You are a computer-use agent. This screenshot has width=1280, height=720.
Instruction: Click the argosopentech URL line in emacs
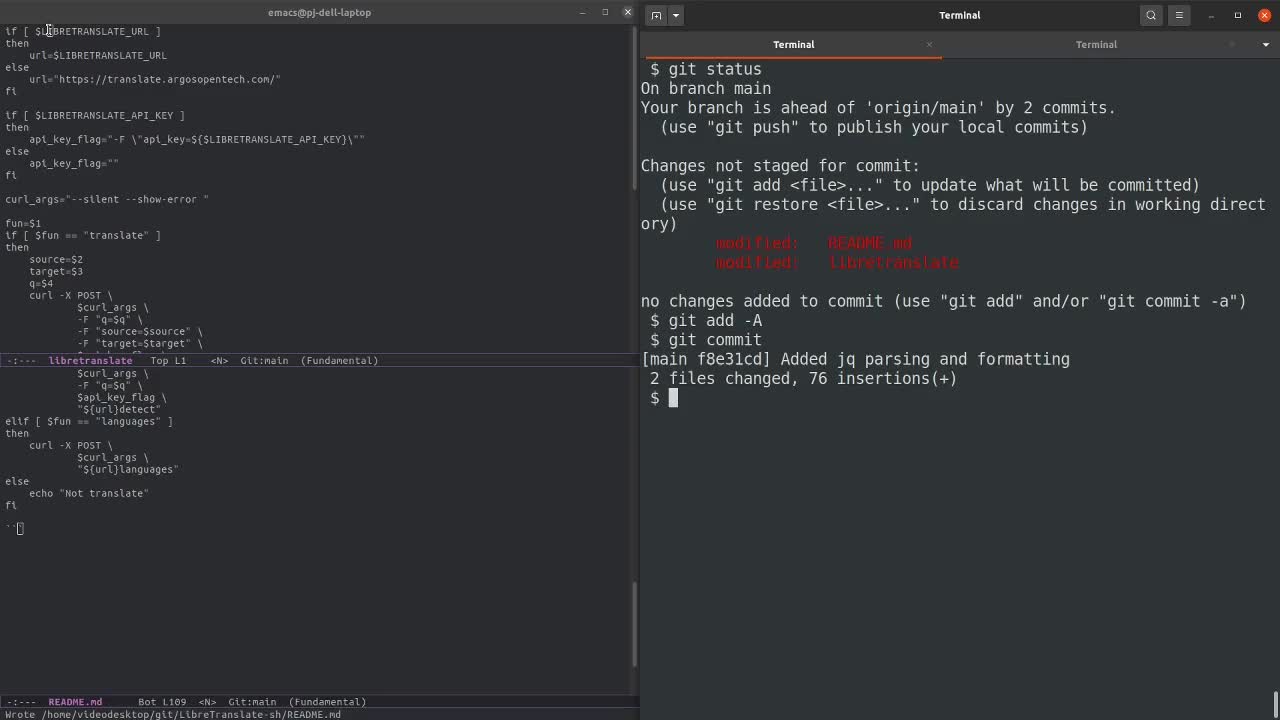point(154,79)
